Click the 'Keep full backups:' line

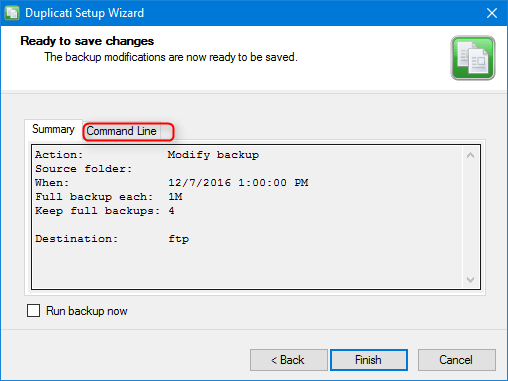point(105,211)
